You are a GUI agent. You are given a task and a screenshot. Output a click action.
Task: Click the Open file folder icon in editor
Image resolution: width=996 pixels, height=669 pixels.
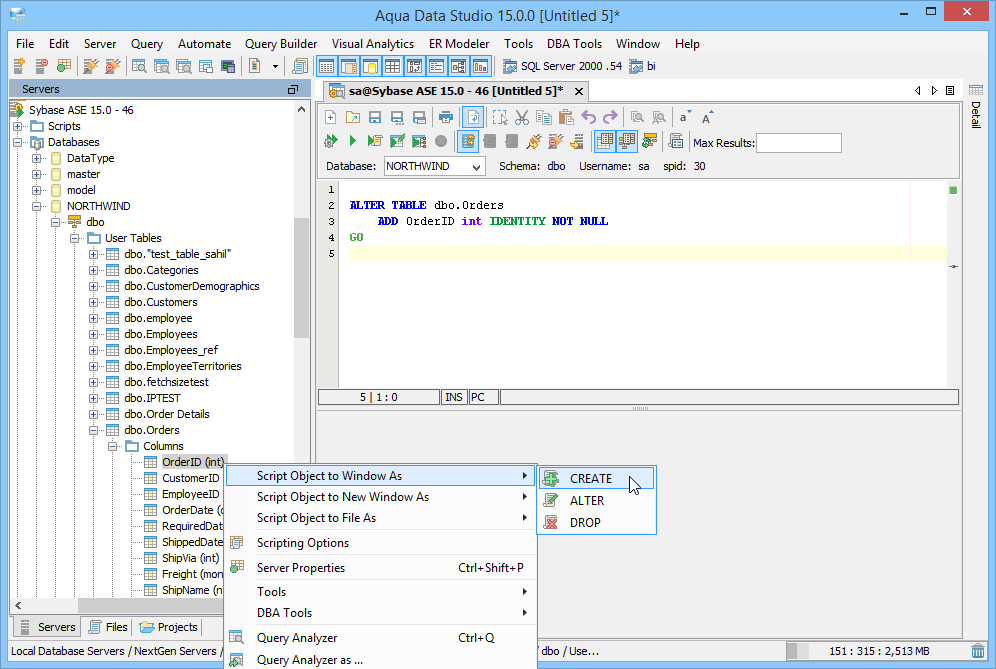(x=353, y=118)
